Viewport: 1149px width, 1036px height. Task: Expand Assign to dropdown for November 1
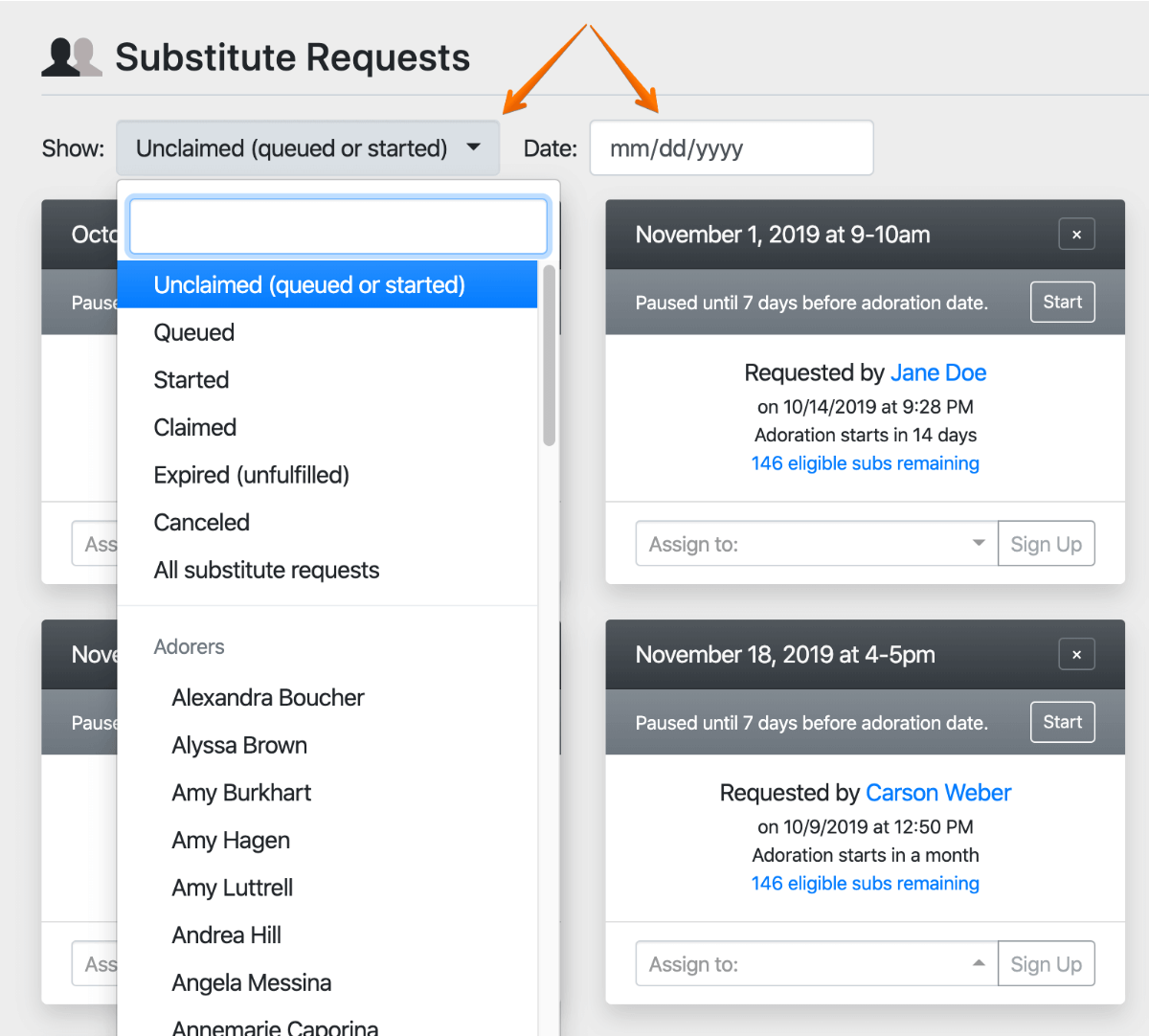click(x=816, y=544)
